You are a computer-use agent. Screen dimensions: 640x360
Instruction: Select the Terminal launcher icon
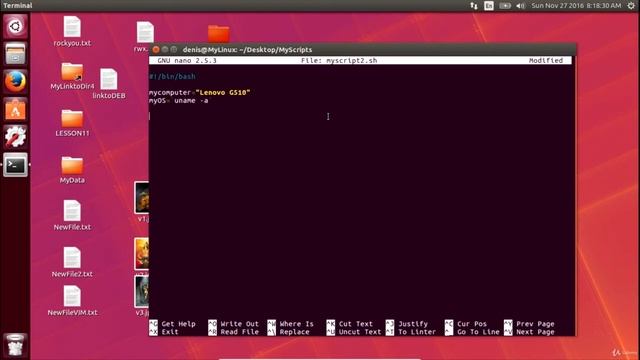15,165
